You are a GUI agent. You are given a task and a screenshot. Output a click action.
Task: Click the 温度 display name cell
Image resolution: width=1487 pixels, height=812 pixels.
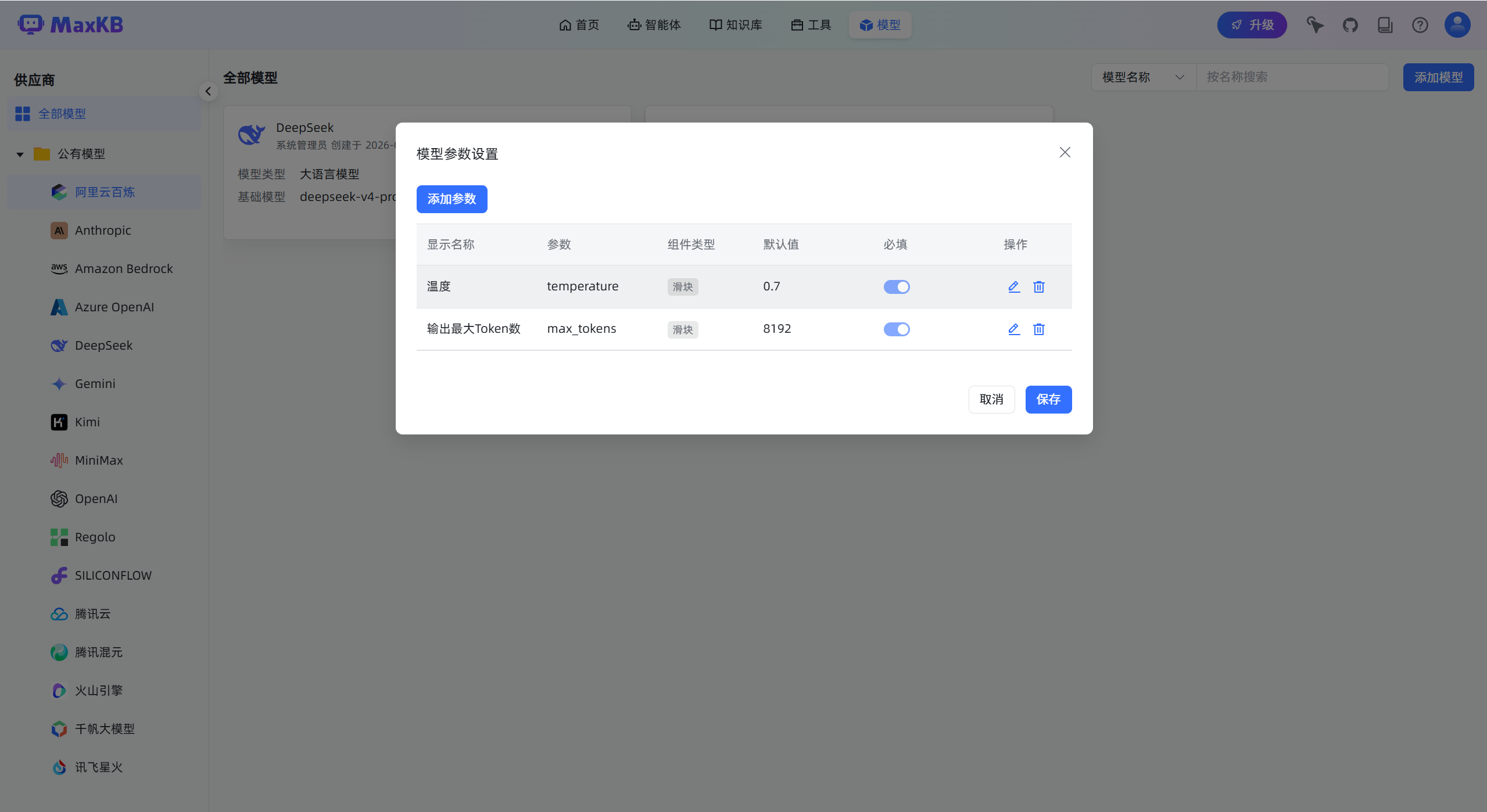439,286
